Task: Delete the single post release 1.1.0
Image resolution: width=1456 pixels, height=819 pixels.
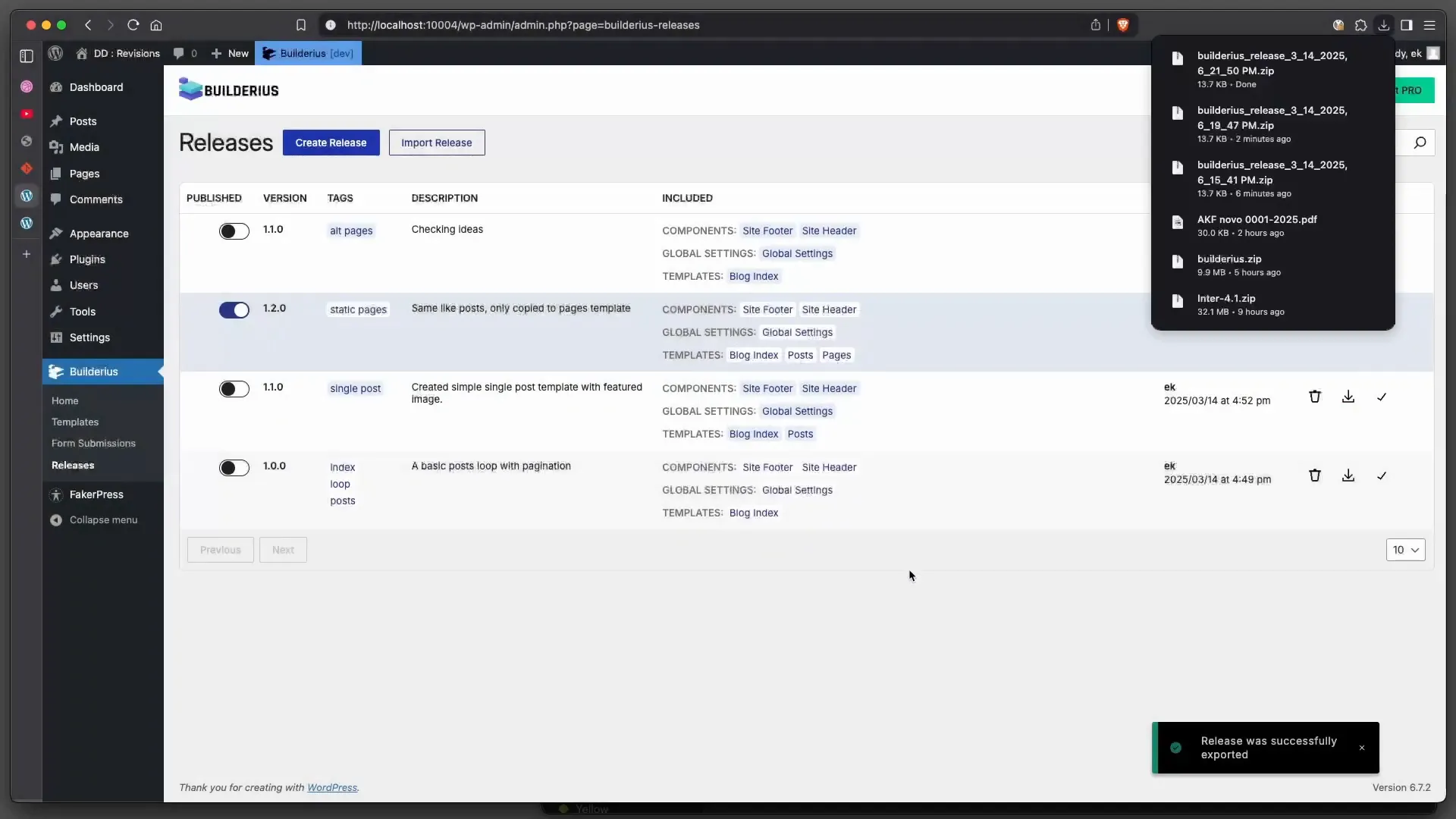Action: pos(1314,397)
